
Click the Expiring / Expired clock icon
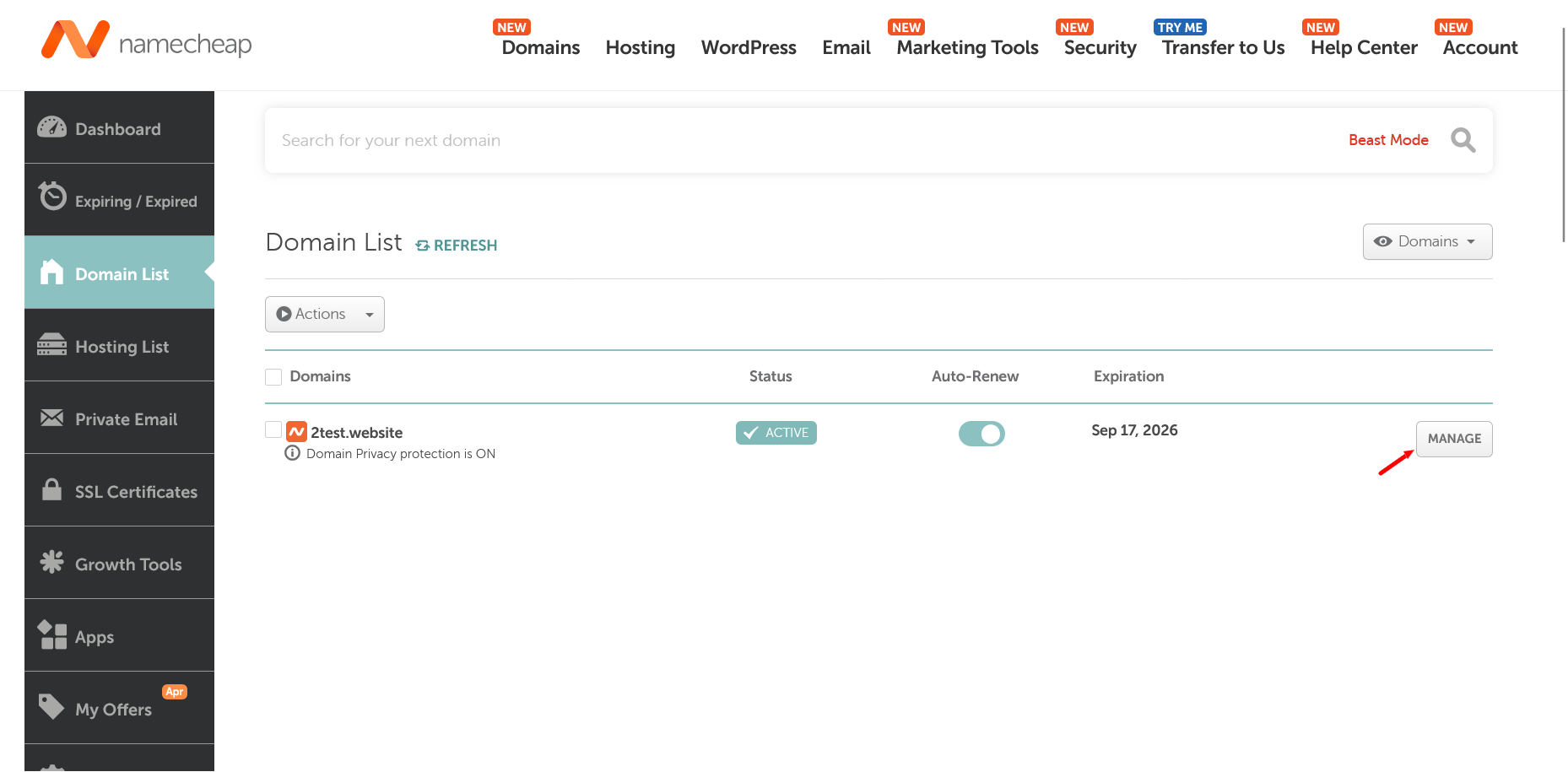(x=52, y=196)
